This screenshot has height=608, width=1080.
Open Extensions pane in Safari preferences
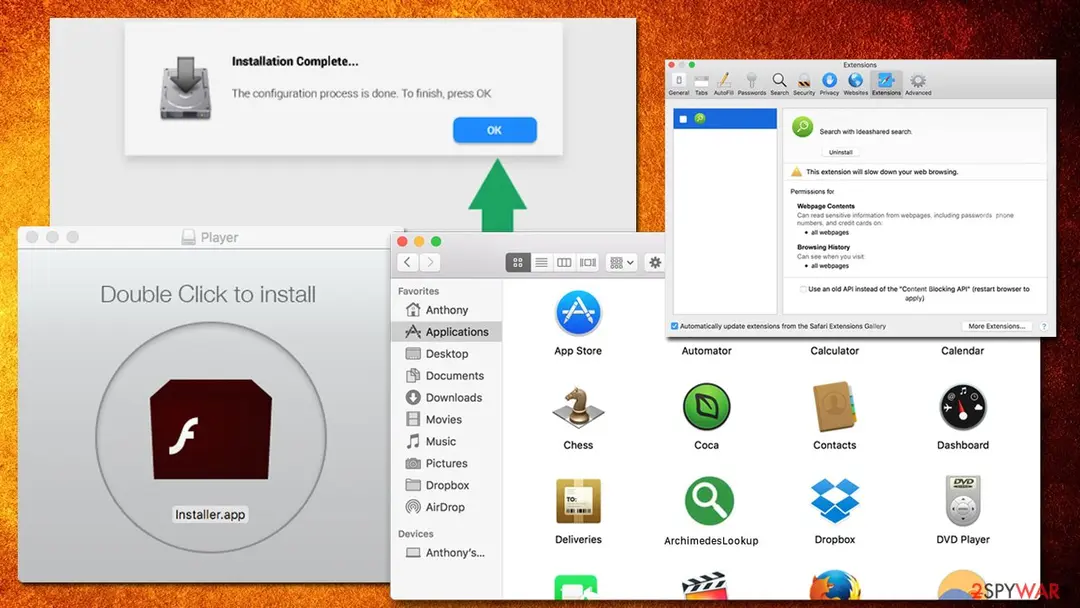coord(886,84)
